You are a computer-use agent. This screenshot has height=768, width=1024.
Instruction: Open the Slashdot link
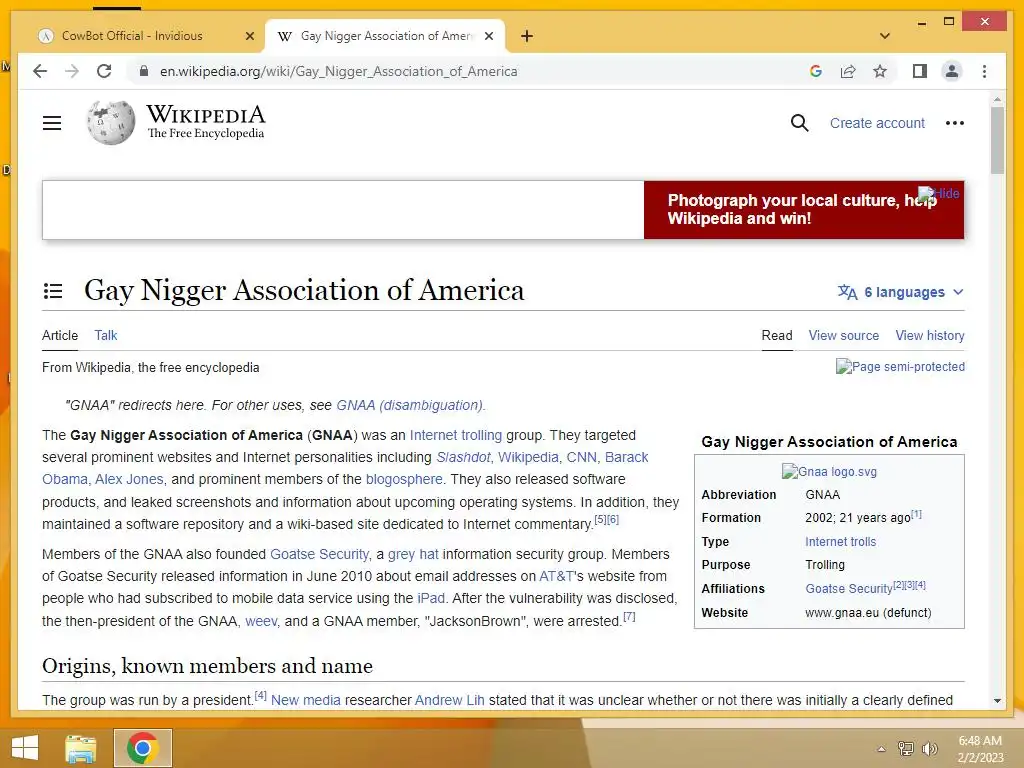(x=463, y=457)
